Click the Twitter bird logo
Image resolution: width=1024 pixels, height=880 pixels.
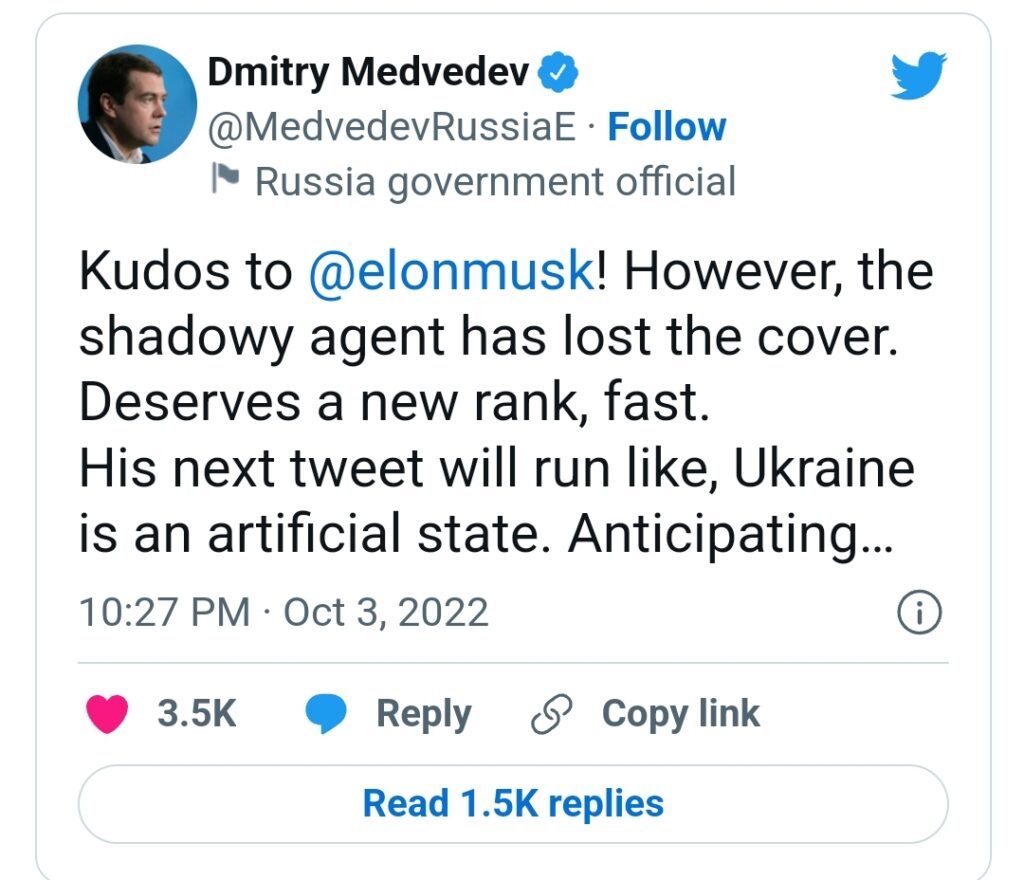tap(918, 76)
